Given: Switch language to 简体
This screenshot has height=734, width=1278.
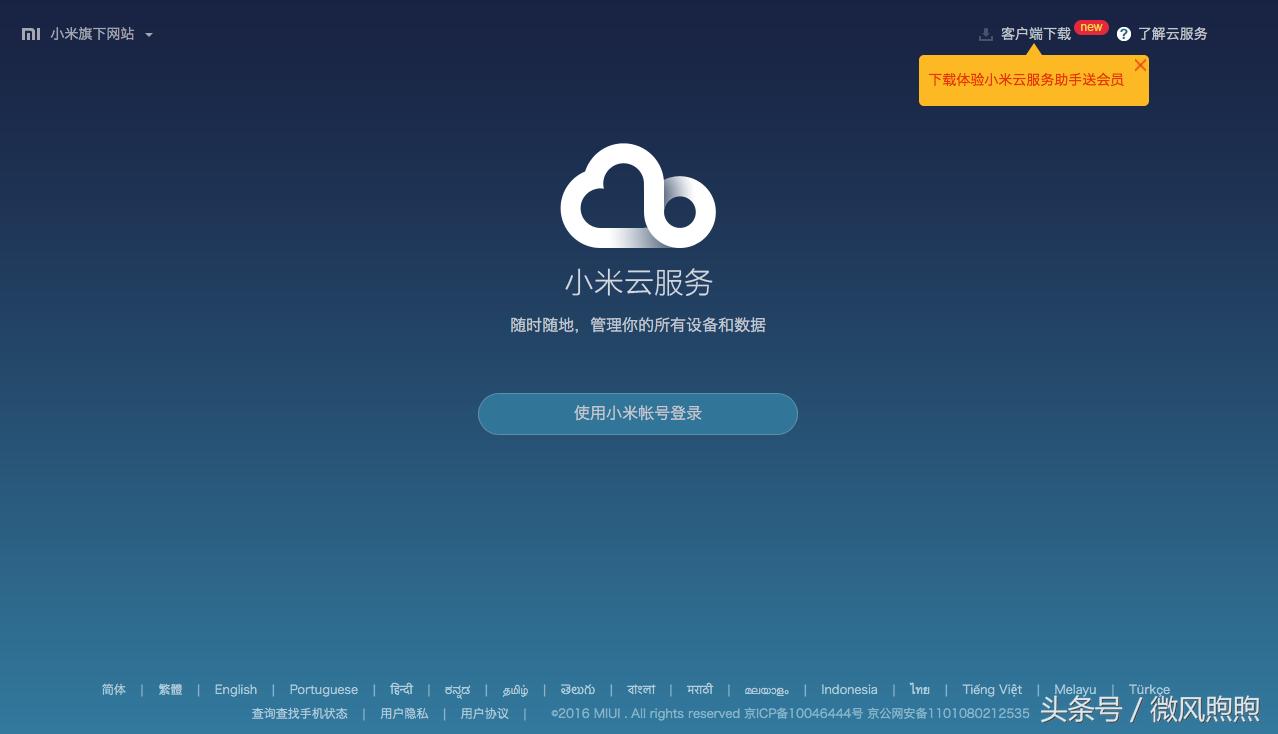Looking at the screenshot, I should [x=113, y=689].
